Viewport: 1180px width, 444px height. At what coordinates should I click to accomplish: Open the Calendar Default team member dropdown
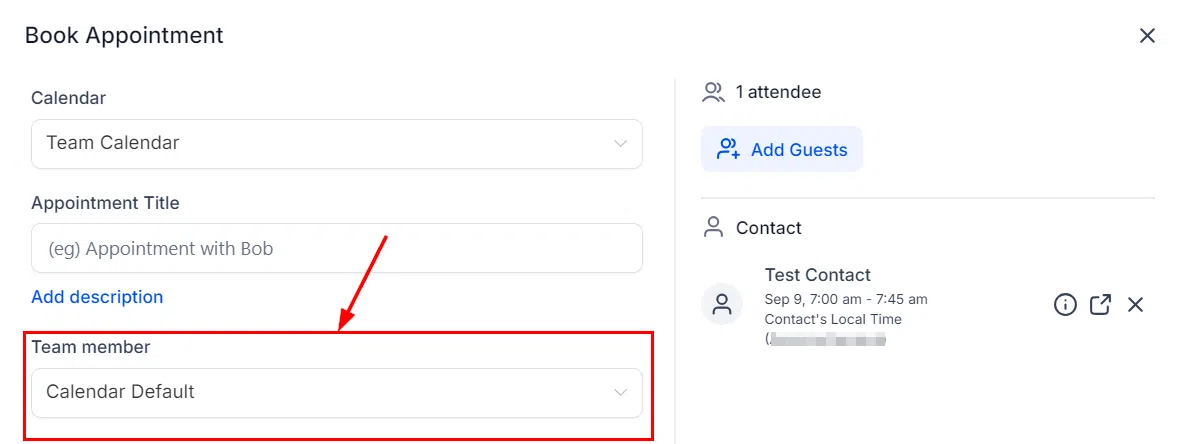tap(336, 392)
